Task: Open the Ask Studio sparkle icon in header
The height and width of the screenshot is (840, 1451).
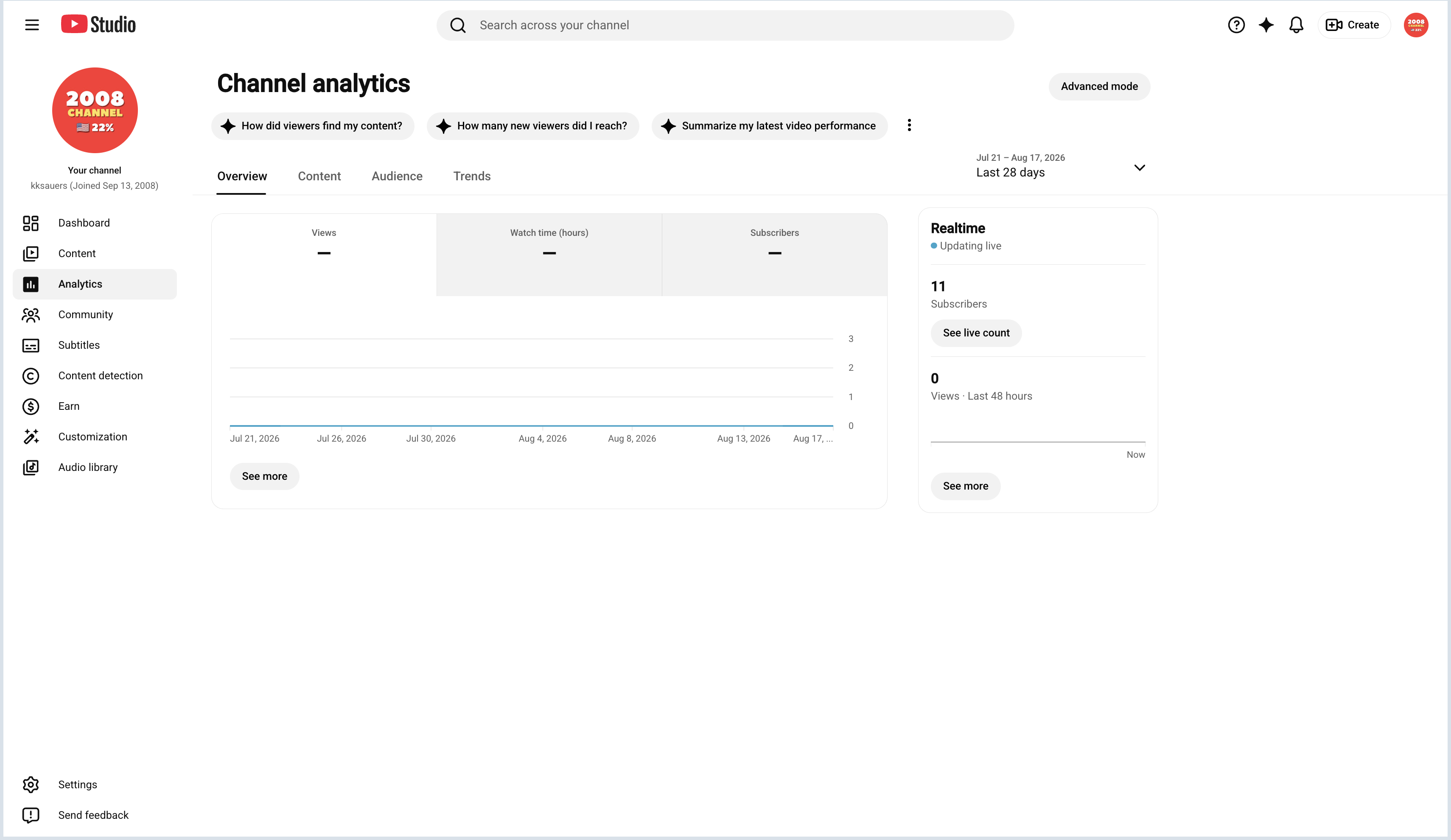Action: (x=1266, y=25)
